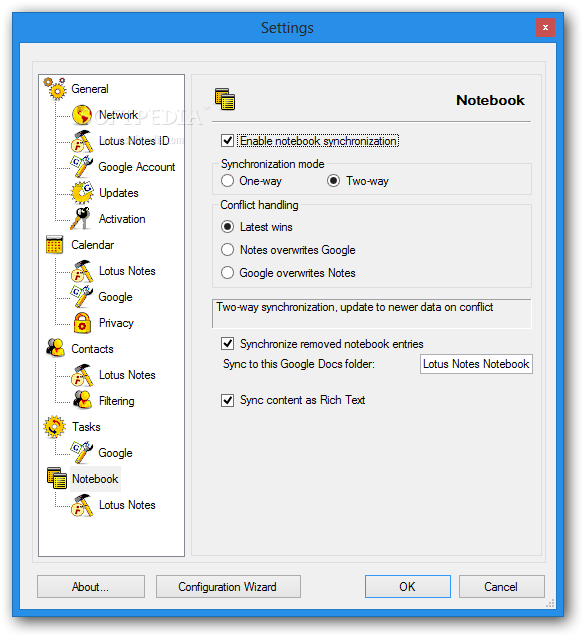Open Lotus Notes page under Notebook
This screenshot has width=584, height=637.
click(127, 505)
